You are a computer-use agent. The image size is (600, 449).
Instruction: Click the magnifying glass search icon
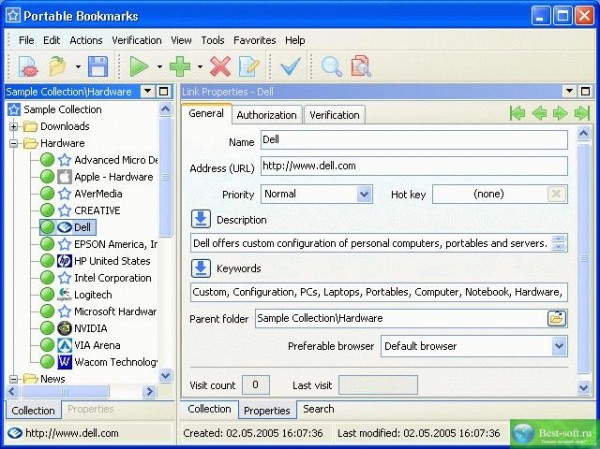pyautogui.click(x=332, y=68)
